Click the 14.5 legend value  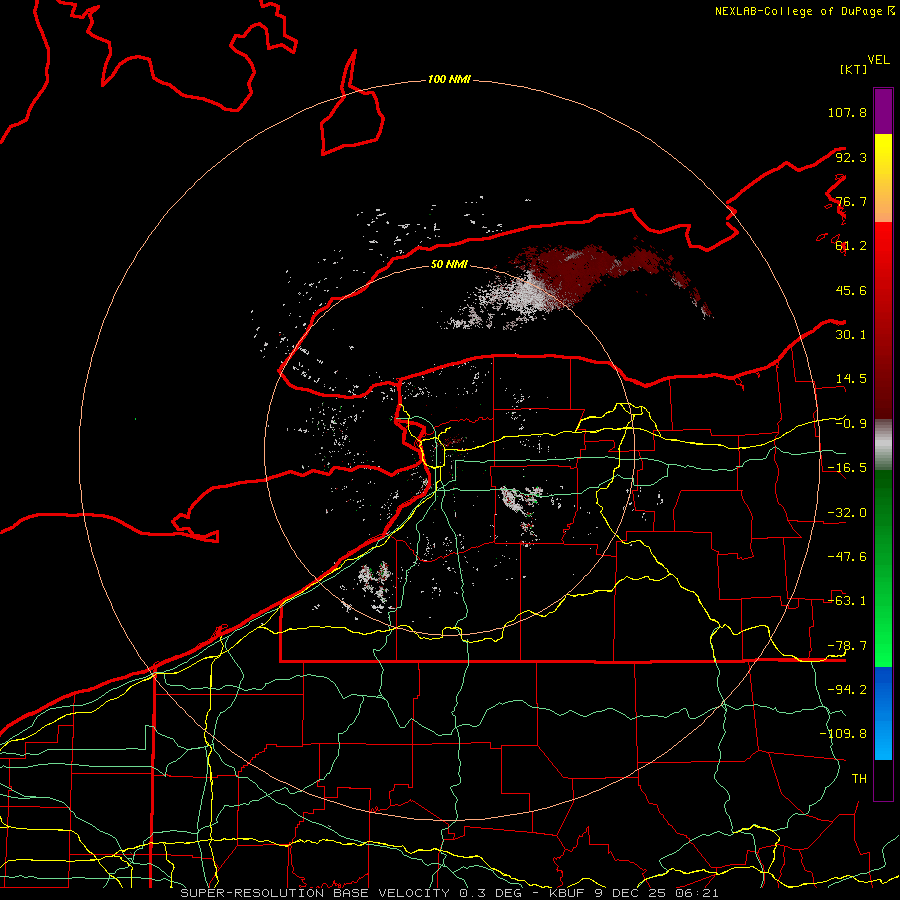pos(851,379)
